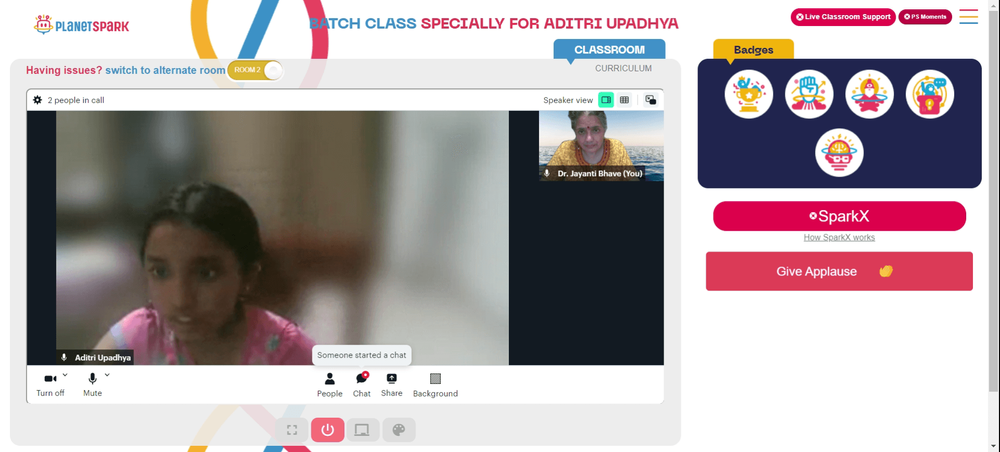Launch SparkX

[839, 216]
